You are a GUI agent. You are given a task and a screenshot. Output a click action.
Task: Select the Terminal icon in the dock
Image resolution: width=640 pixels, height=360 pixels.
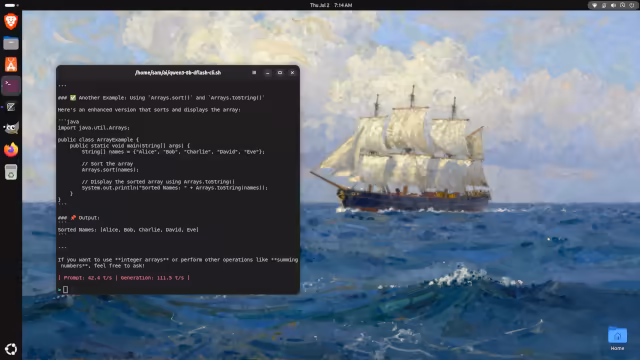[11, 86]
